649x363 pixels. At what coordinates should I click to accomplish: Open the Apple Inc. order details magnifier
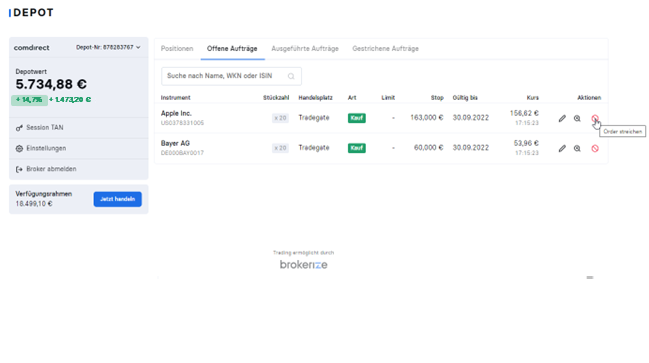point(577,118)
